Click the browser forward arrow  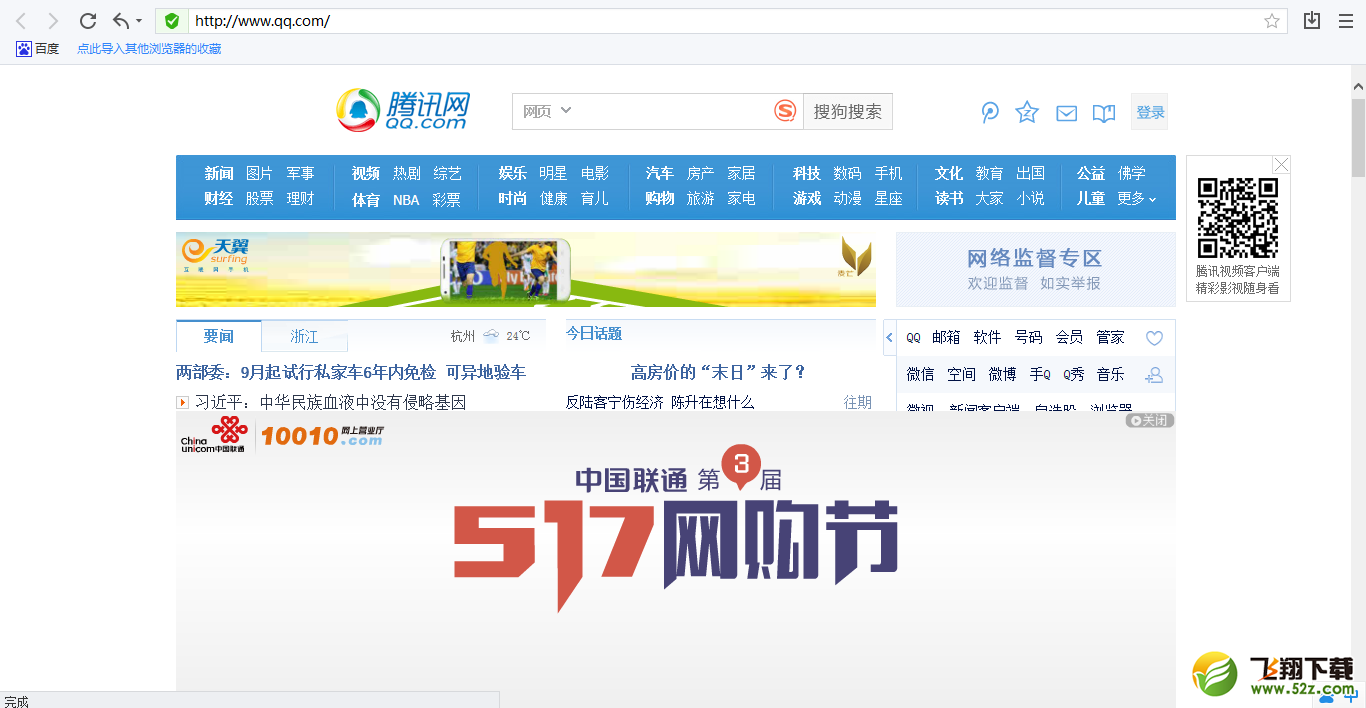(53, 21)
